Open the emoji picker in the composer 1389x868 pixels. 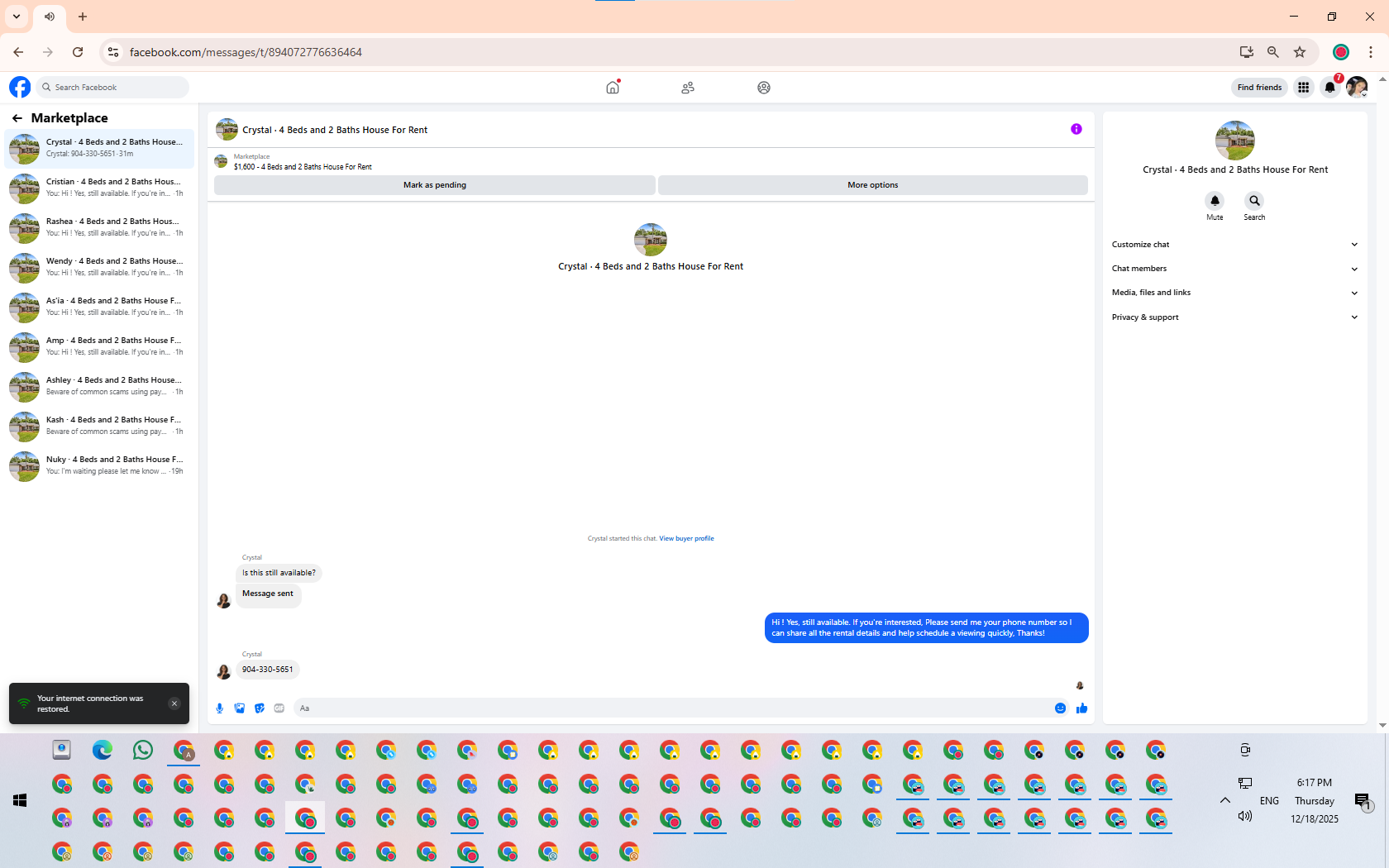pyautogui.click(x=1060, y=708)
